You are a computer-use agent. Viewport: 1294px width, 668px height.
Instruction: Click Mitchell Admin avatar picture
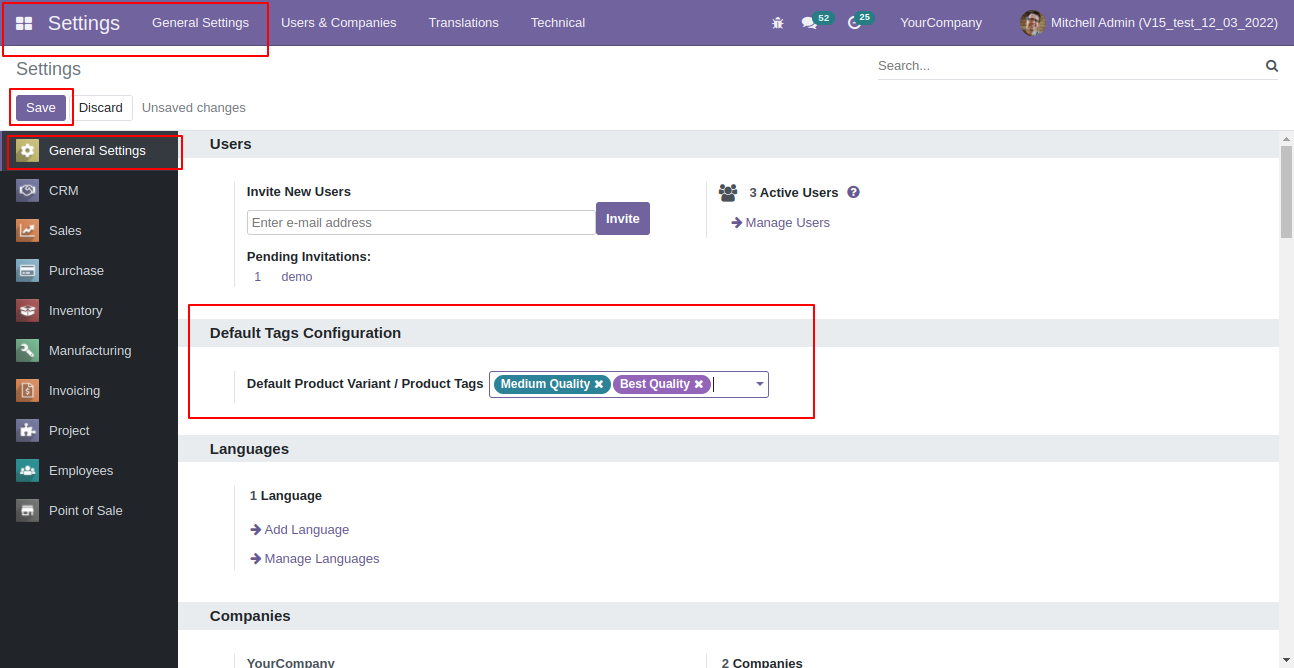point(1032,22)
